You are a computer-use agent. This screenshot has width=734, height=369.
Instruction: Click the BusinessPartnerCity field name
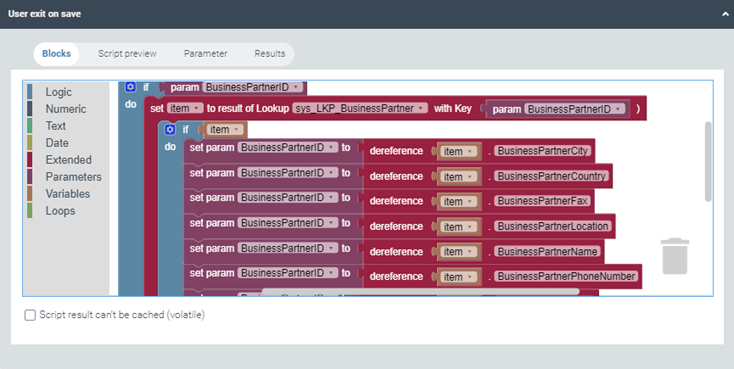coord(543,151)
